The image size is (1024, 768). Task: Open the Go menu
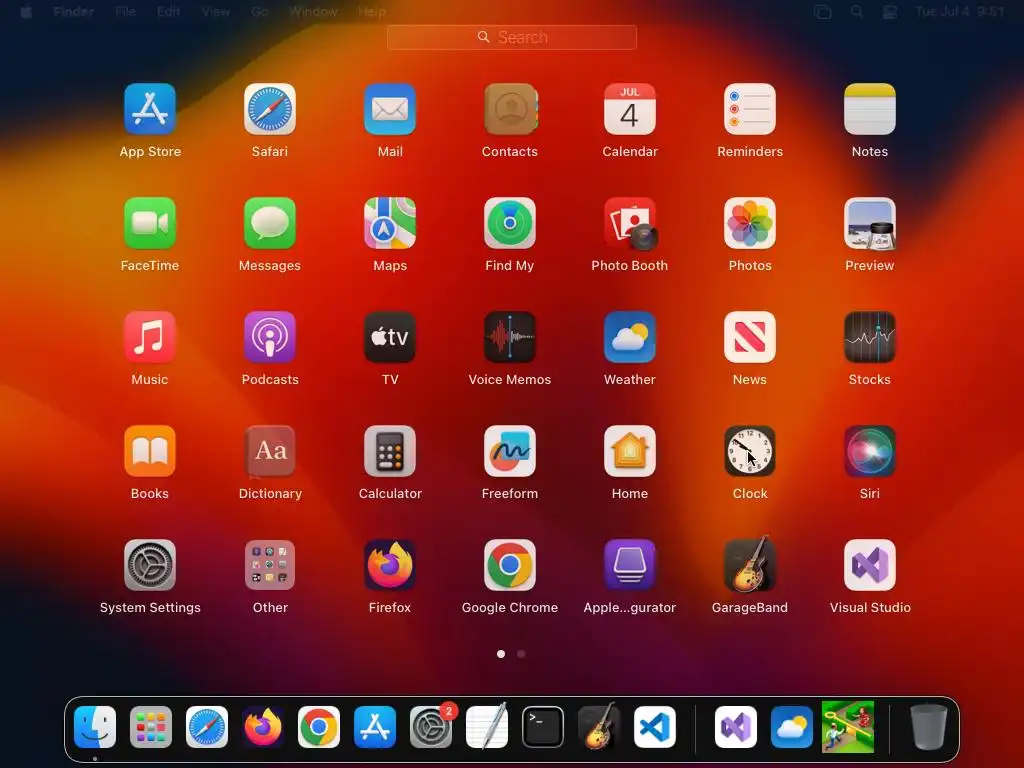tap(260, 12)
